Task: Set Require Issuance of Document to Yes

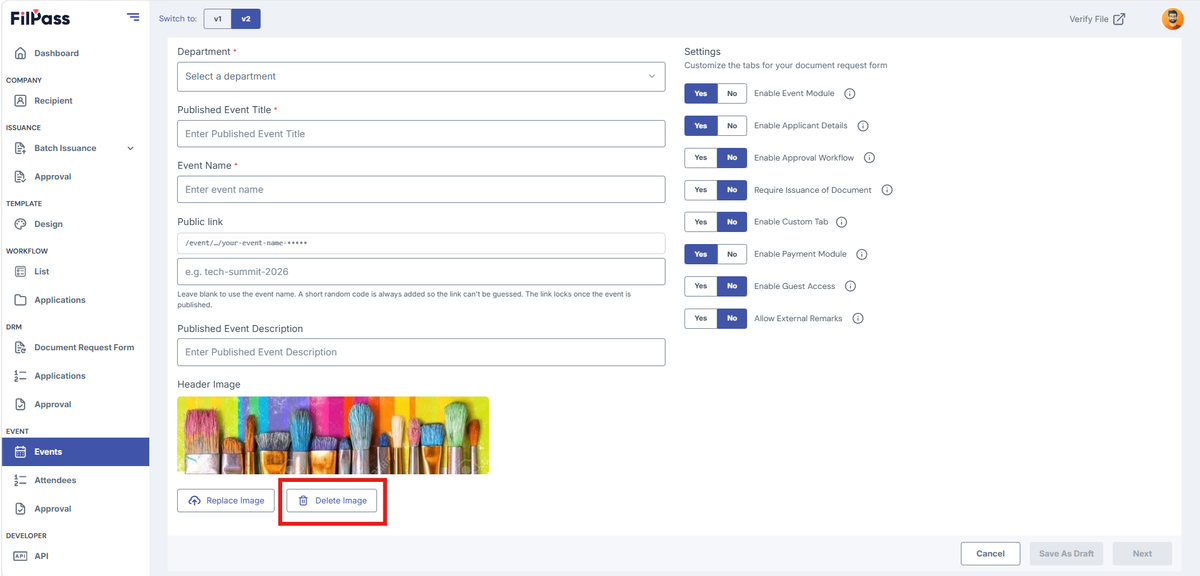Action: tap(701, 190)
